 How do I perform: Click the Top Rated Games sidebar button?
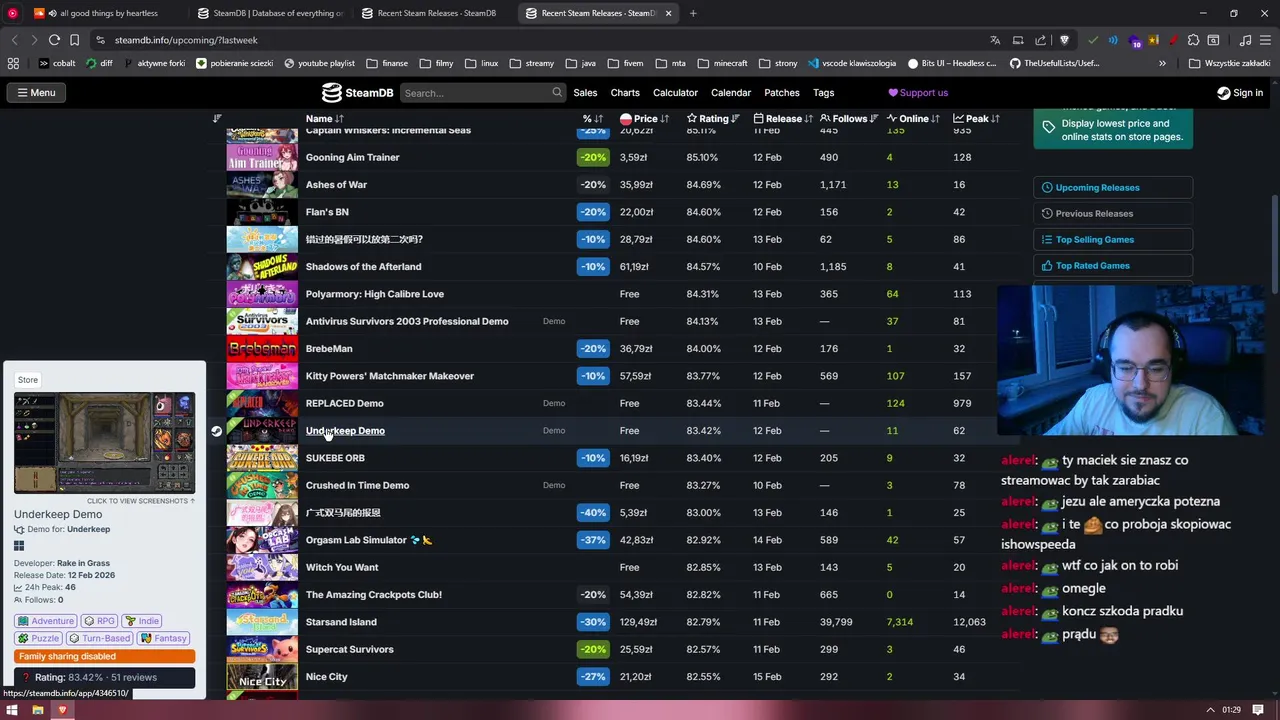point(1113,266)
